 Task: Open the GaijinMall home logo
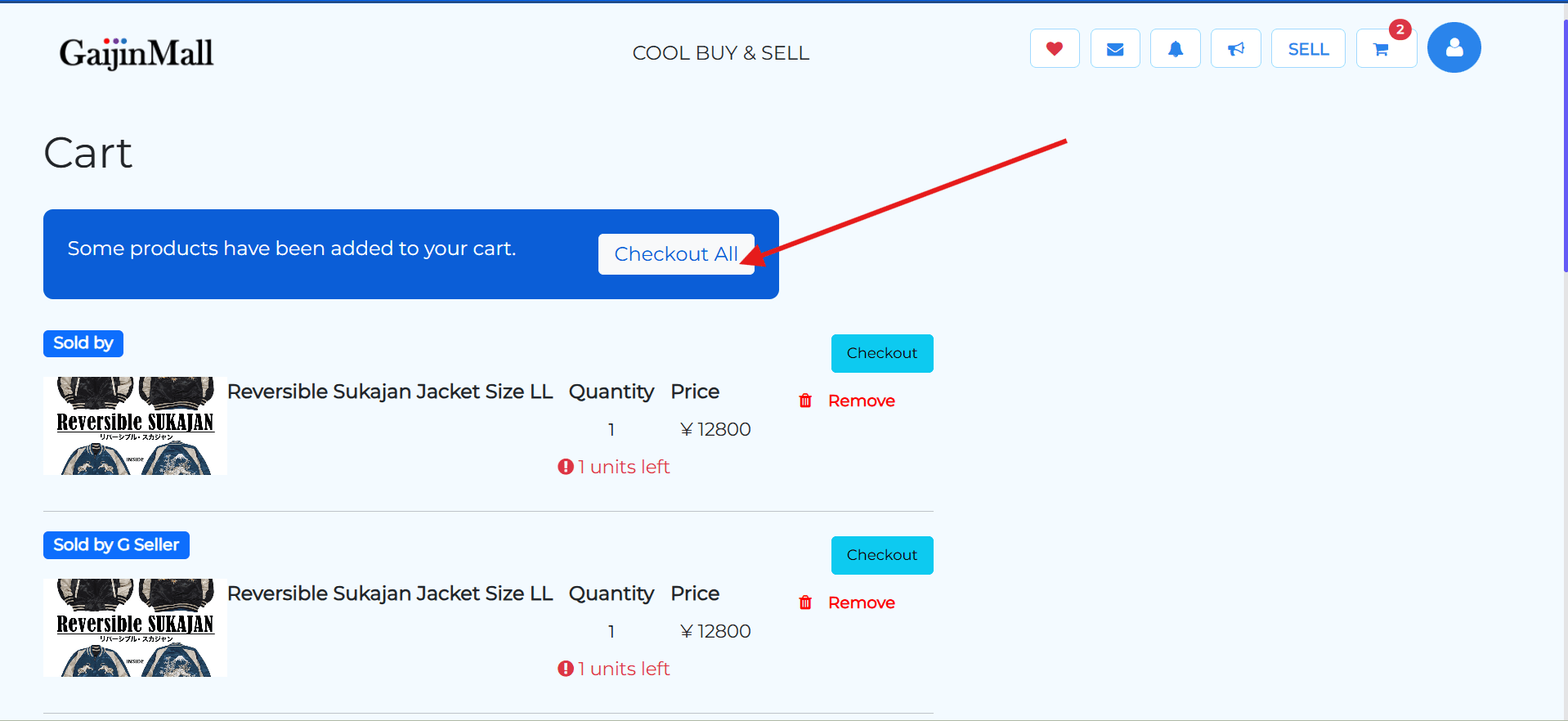(x=136, y=52)
